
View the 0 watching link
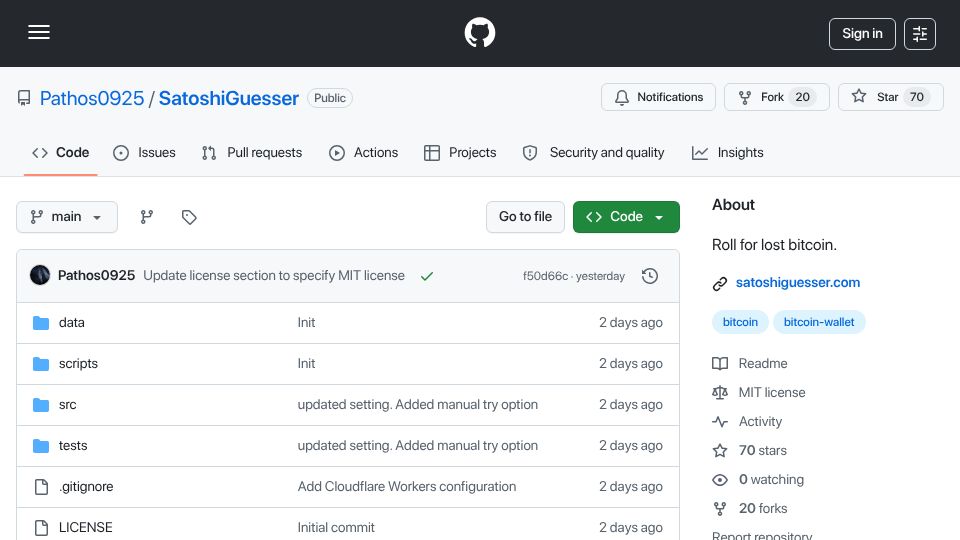[x=771, y=479]
